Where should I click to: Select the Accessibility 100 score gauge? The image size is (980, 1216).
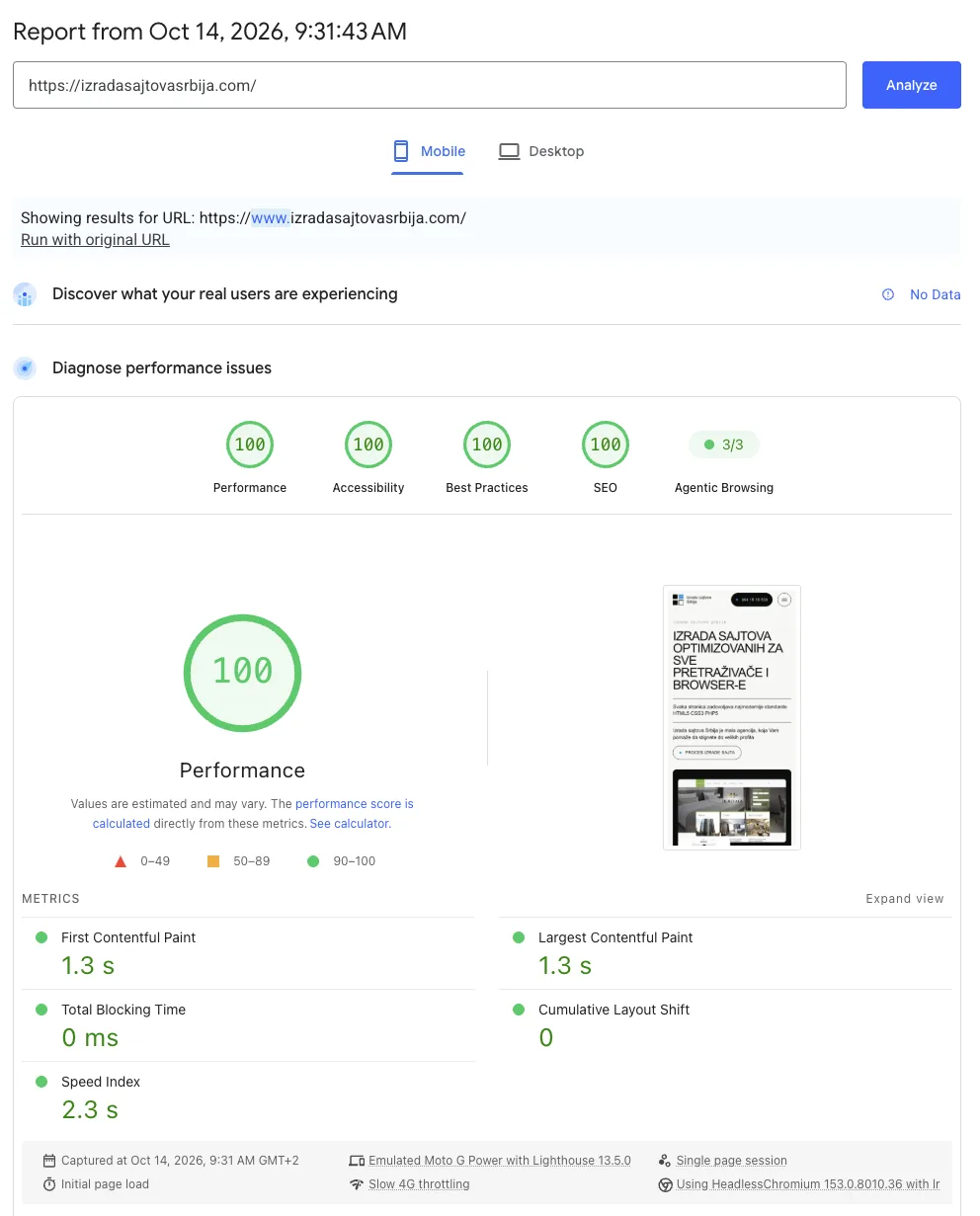[x=368, y=445]
